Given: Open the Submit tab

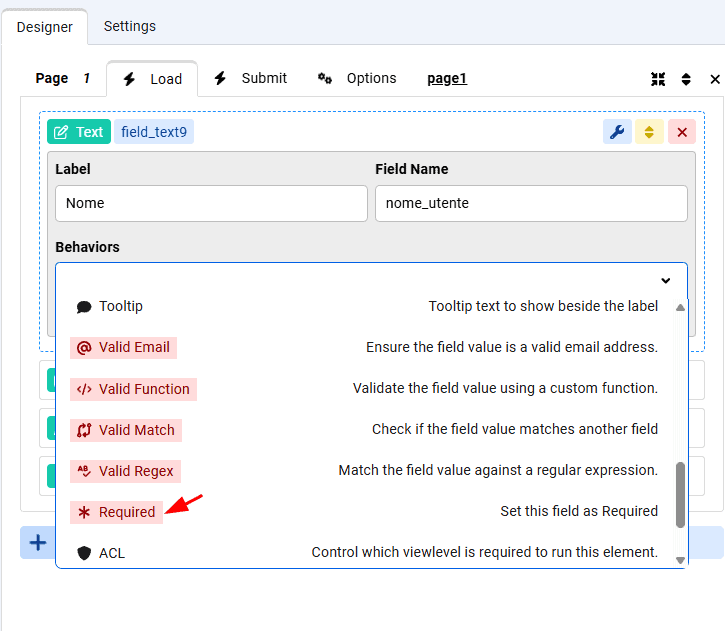Looking at the screenshot, I should tap(251, 78).
